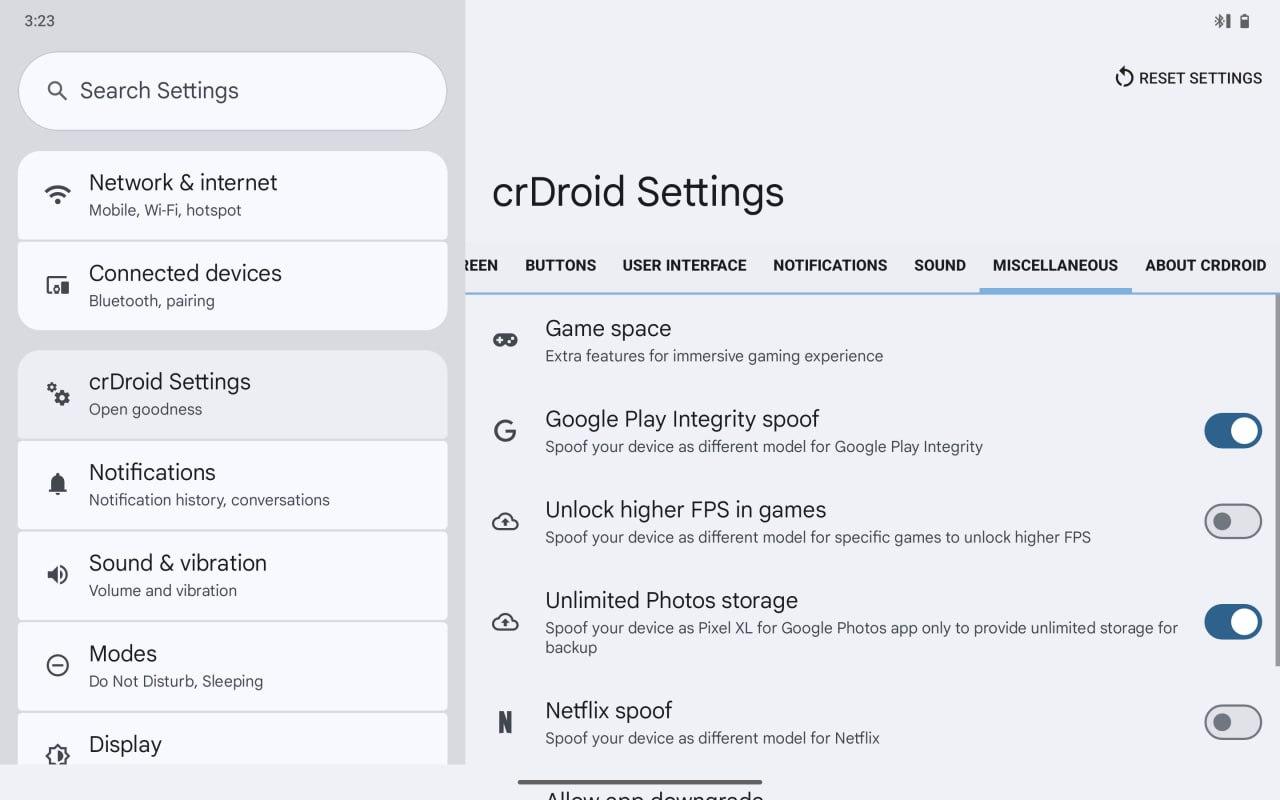Viewport: 1280px width, 800px height.
Task: Click 'Do Not Disturb, Sleeping' subtitle
Action: pos(176,681)
